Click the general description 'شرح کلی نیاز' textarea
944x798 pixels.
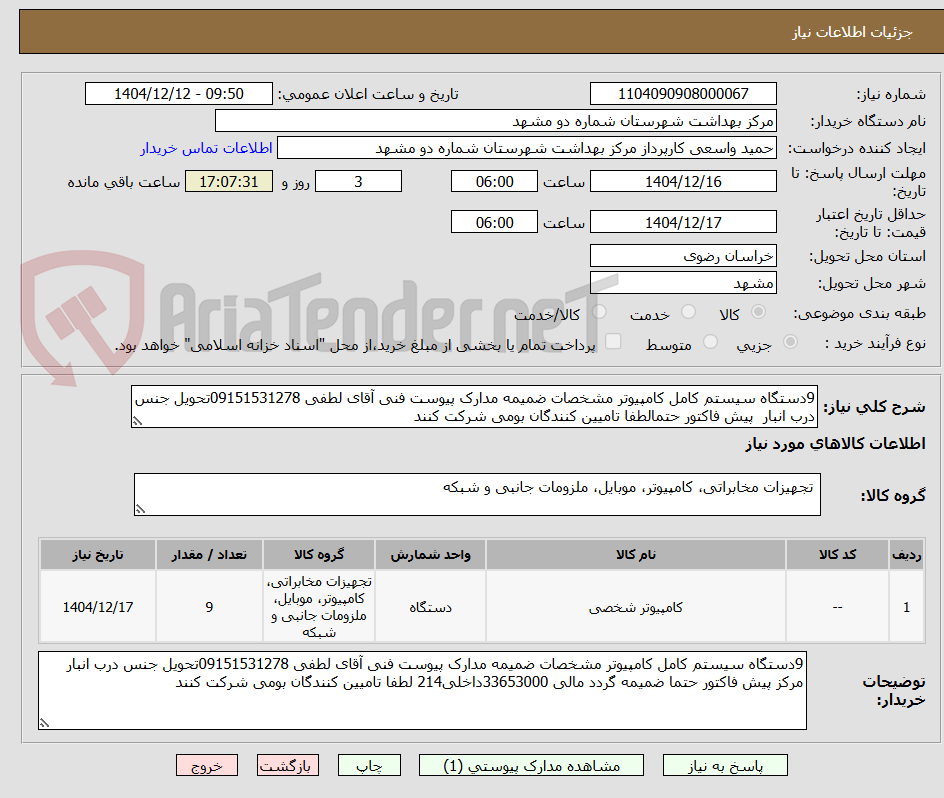pos(474,407)
